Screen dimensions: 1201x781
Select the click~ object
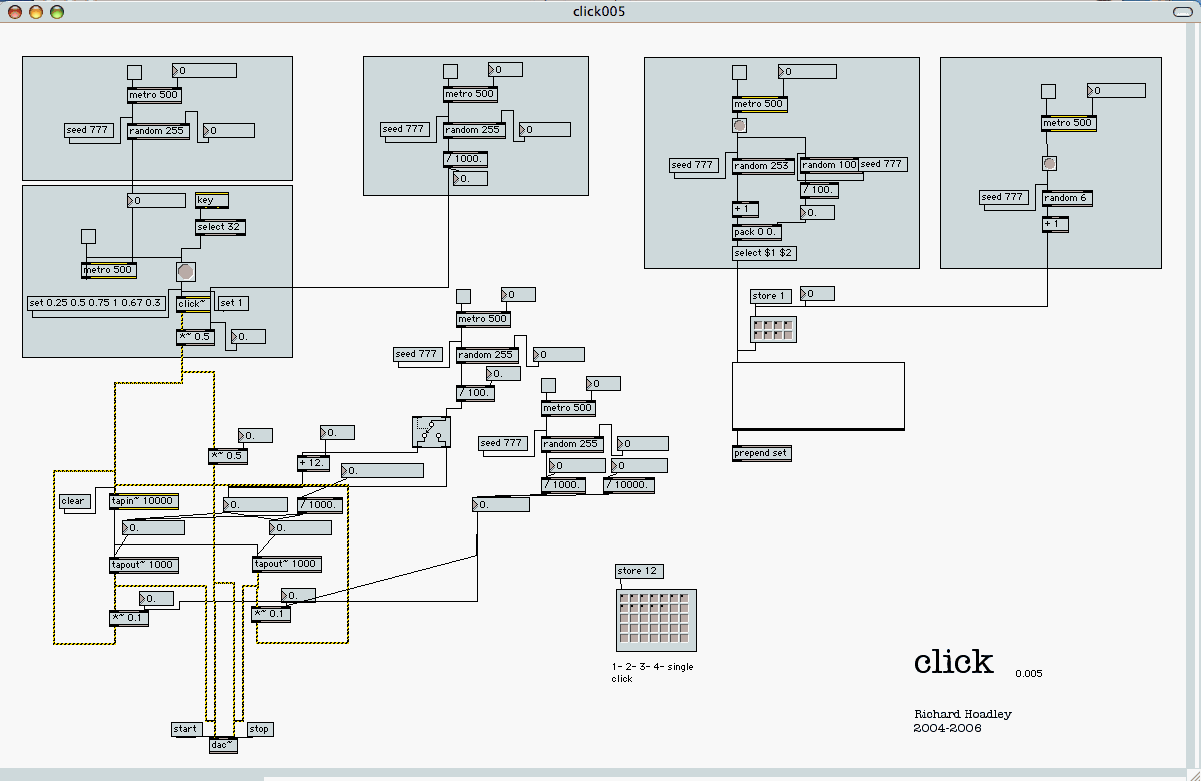coord(193,304)
